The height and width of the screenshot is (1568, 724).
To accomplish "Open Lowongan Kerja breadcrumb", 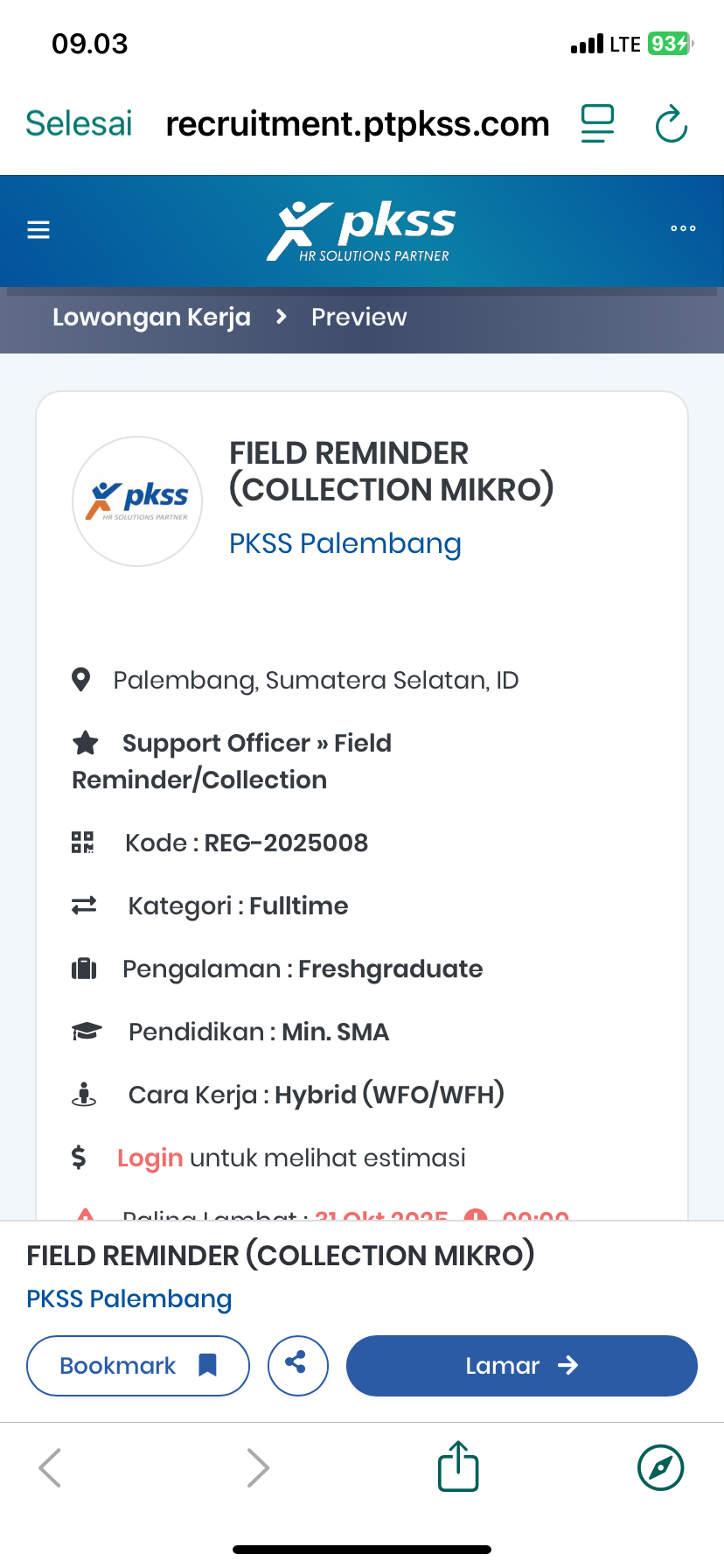I will point(151,317).
